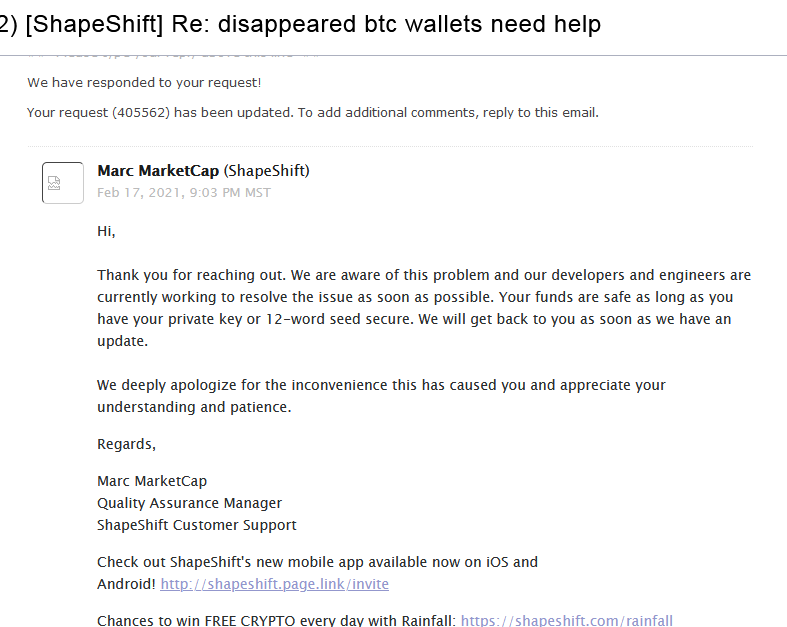
Task: Click 'We have responded to your request!' line
Action: point(144,82)
